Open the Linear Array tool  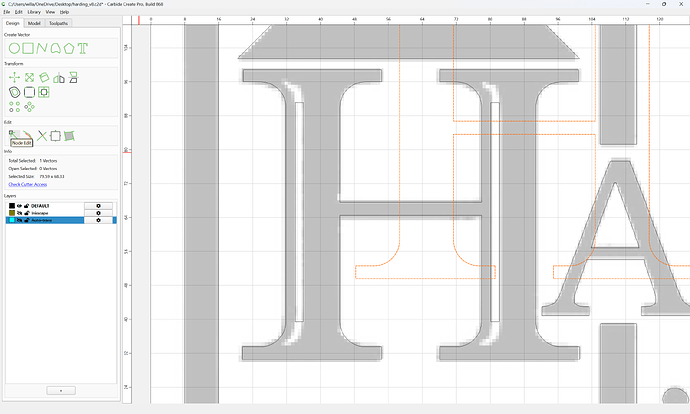coord(15,106)
